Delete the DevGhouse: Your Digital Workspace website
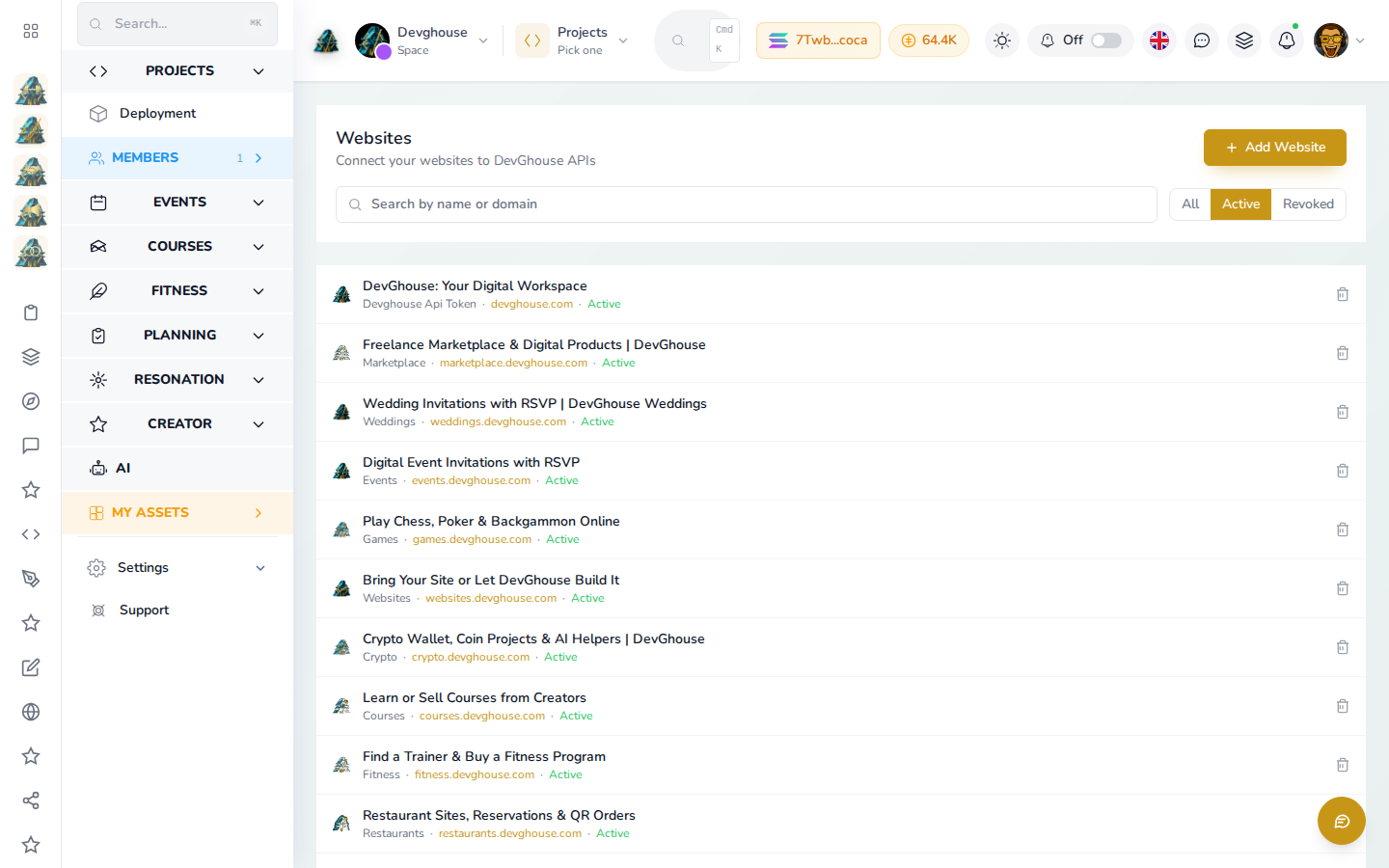 click(x=1342, y=294)
